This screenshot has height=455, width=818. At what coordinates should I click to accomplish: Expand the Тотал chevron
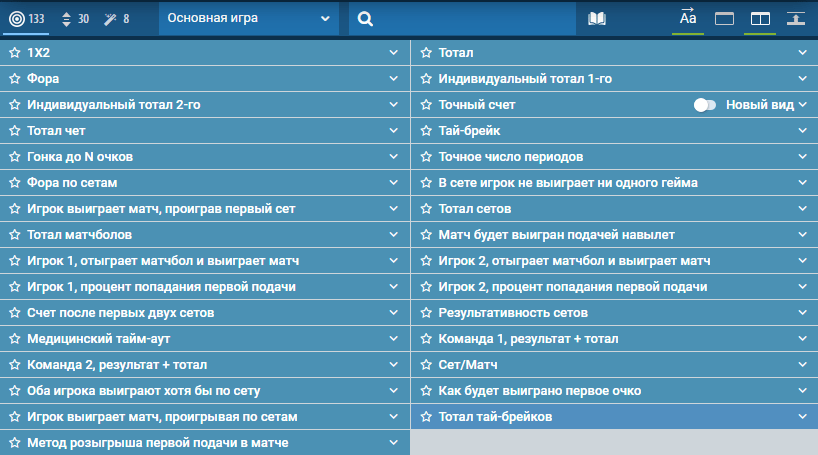pos(802,52)
